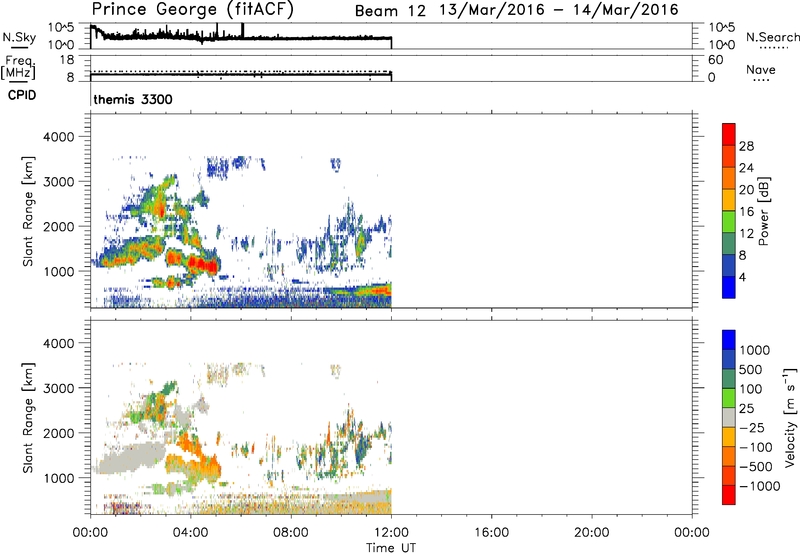Click the blue top band of the Velocity colorbar
Screen dimensions: 800x554
point(729,340)
